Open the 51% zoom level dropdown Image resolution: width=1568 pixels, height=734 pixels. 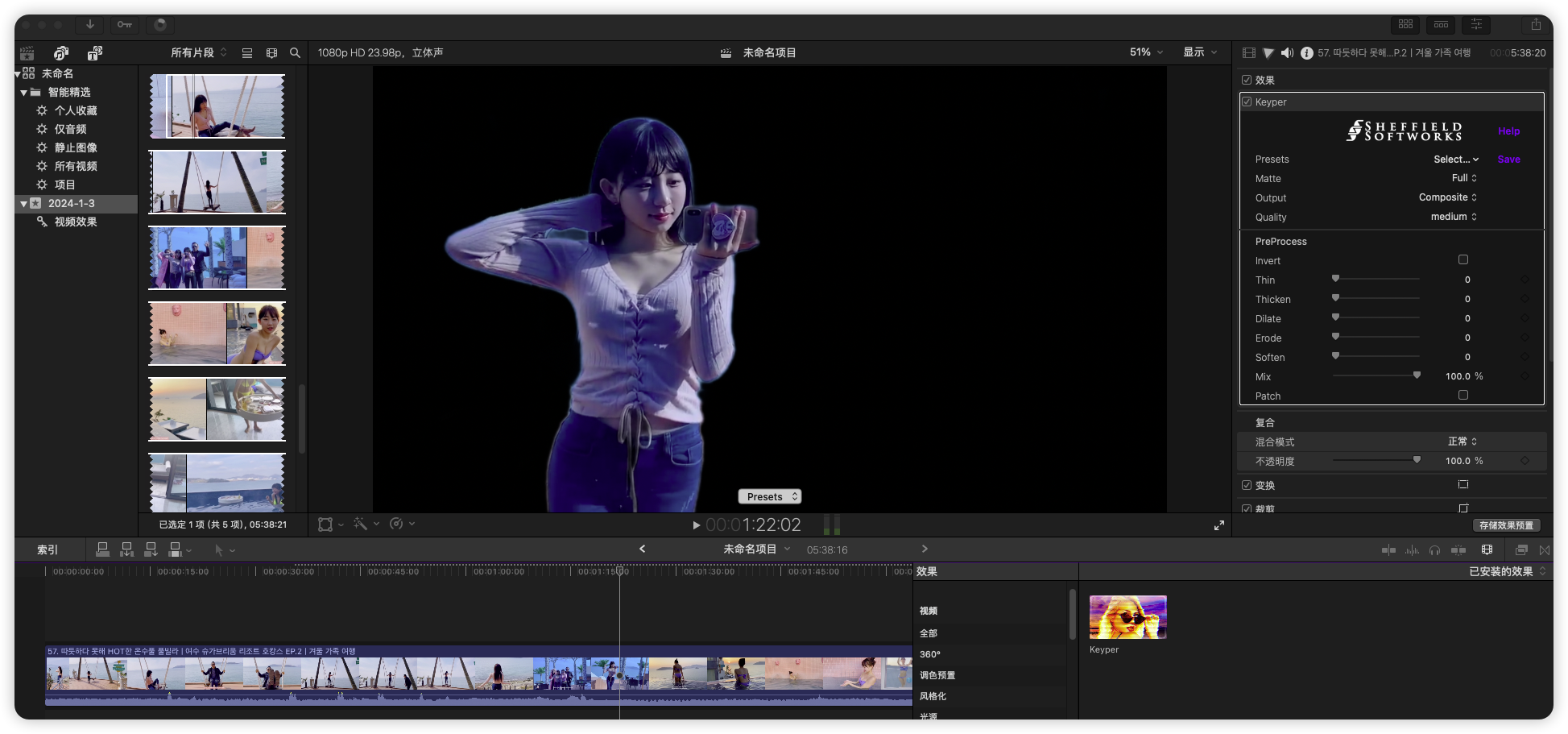coord(1146,52)
